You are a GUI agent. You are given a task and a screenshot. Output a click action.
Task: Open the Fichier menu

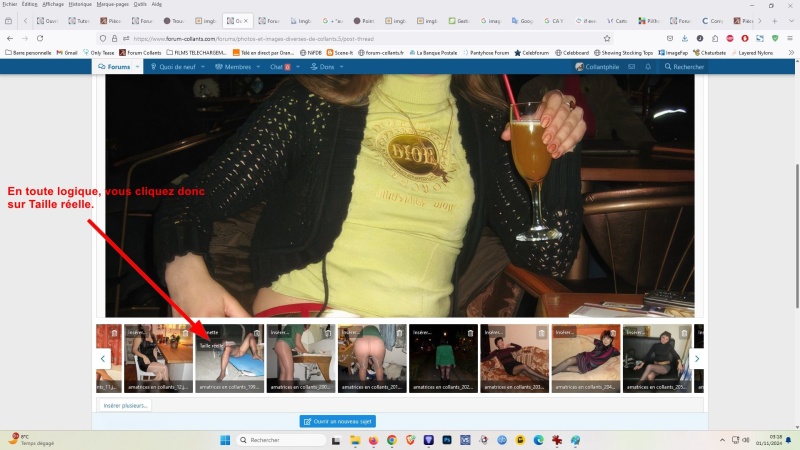[x=9, y=4]
